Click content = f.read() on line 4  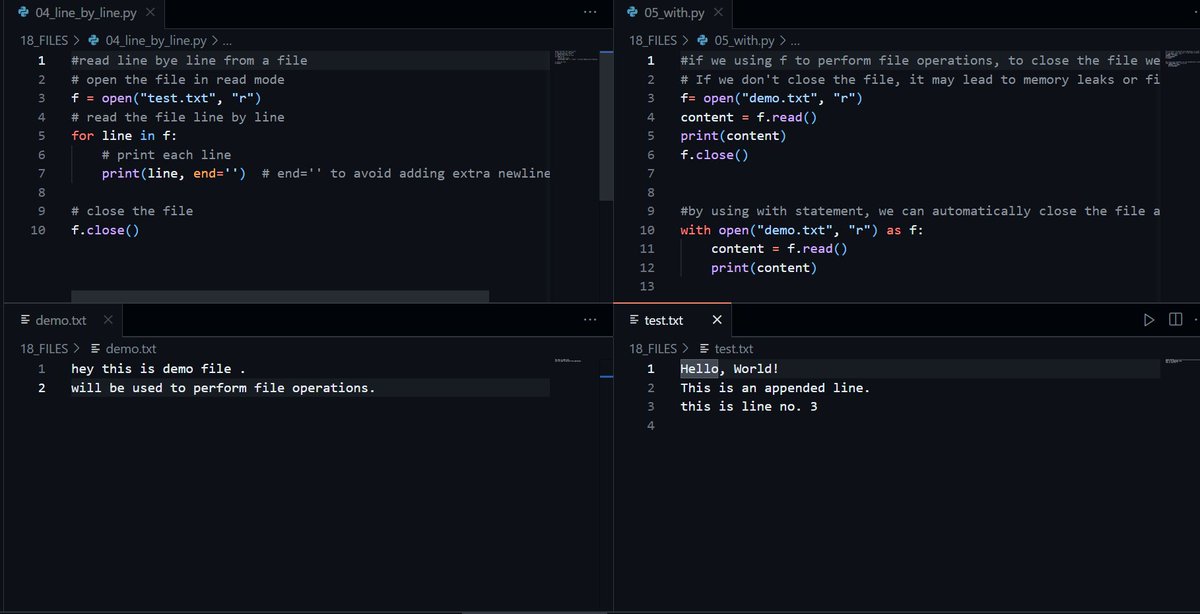click(x=749, y=117)
